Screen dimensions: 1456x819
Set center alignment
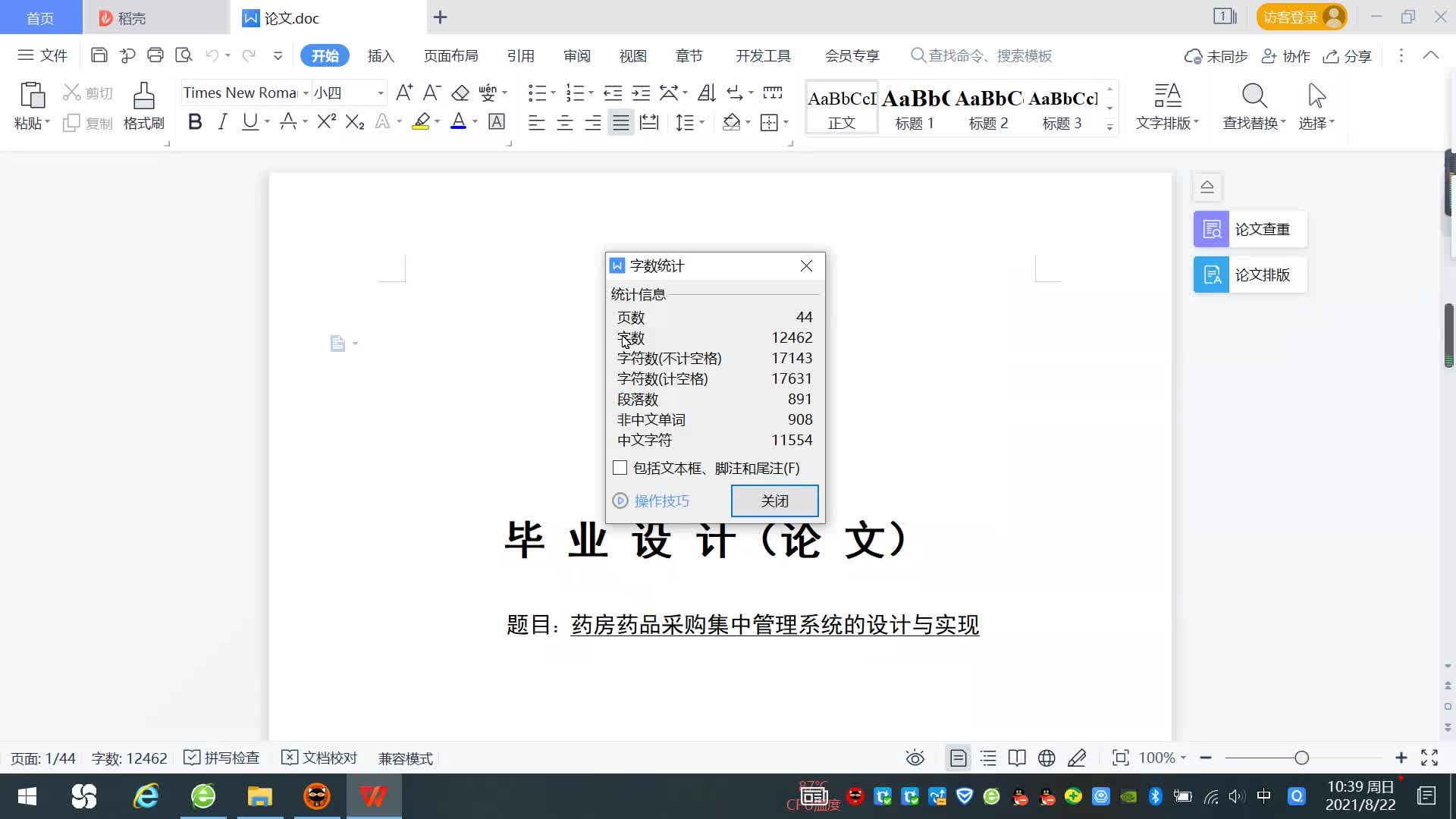tap(565, 122)
